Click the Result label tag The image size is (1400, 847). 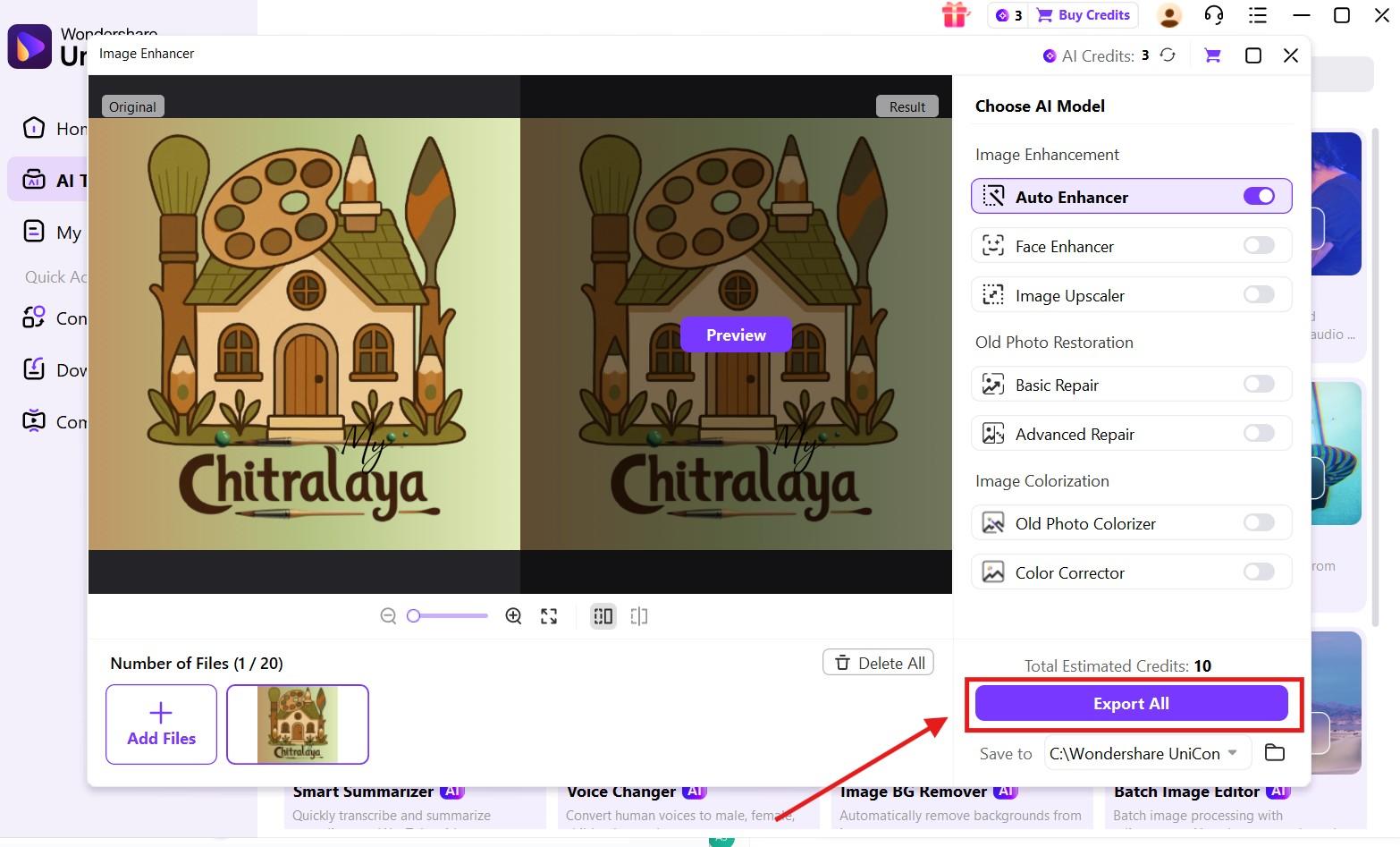pyautogui.click(x=907, y=106)
